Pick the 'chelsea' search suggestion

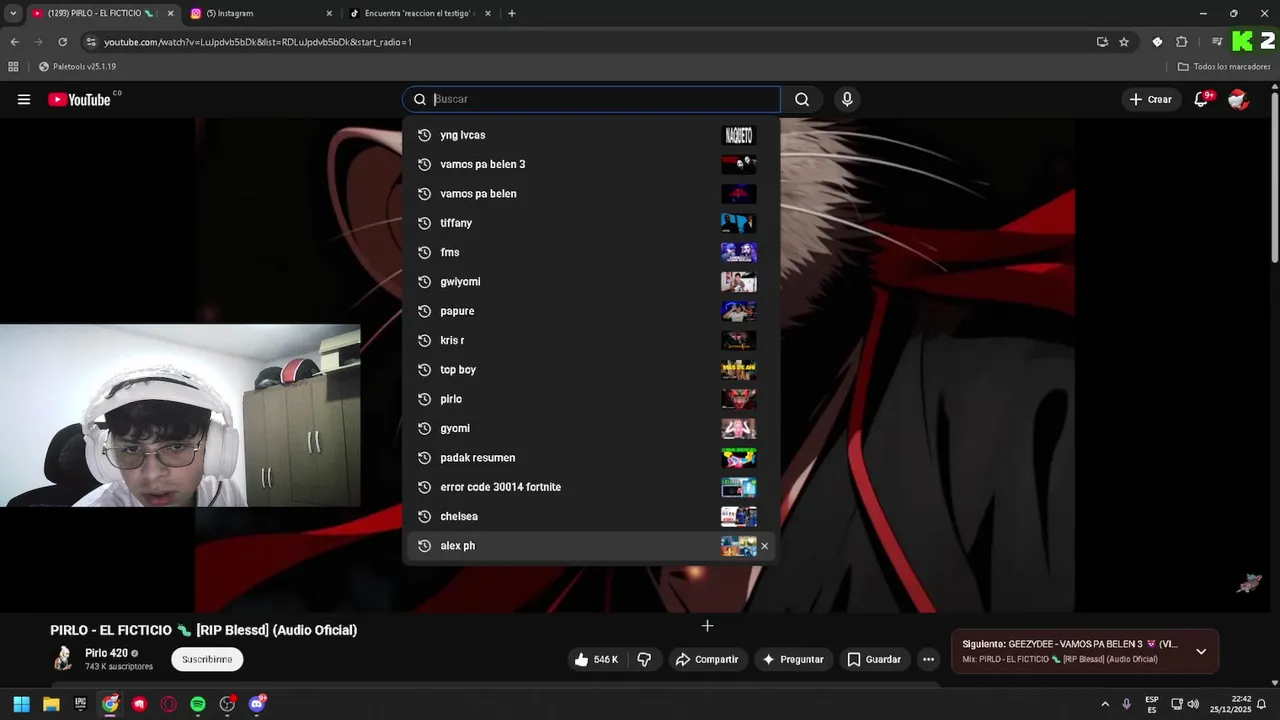[590, 516]
